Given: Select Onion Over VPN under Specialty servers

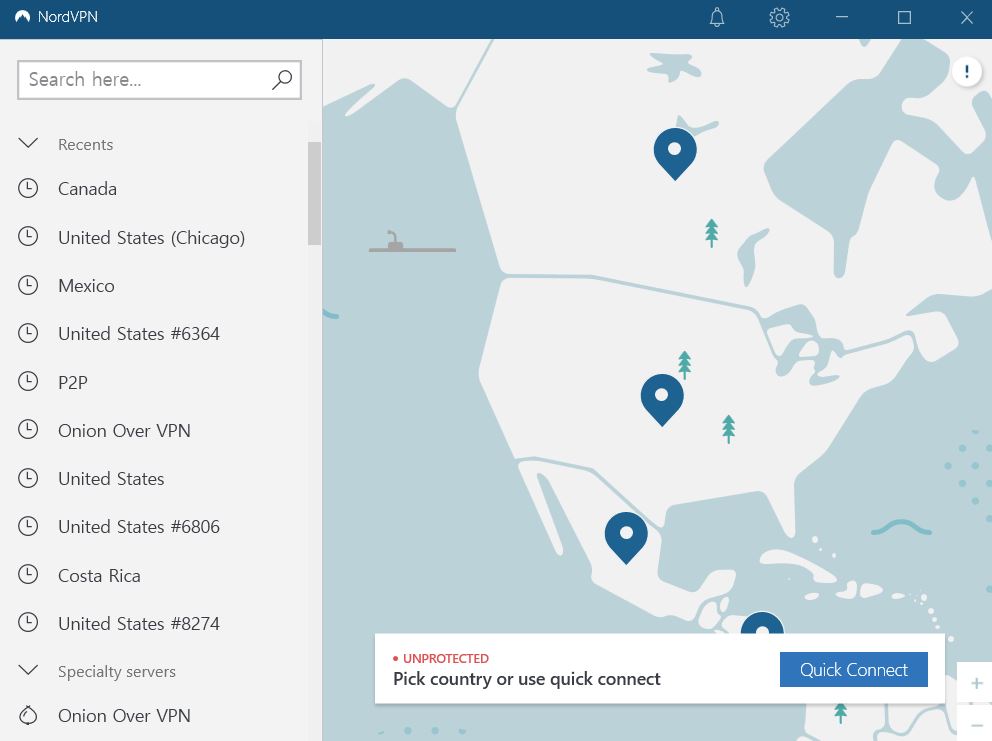Looking at the screenshot, I should pos(124,715).
